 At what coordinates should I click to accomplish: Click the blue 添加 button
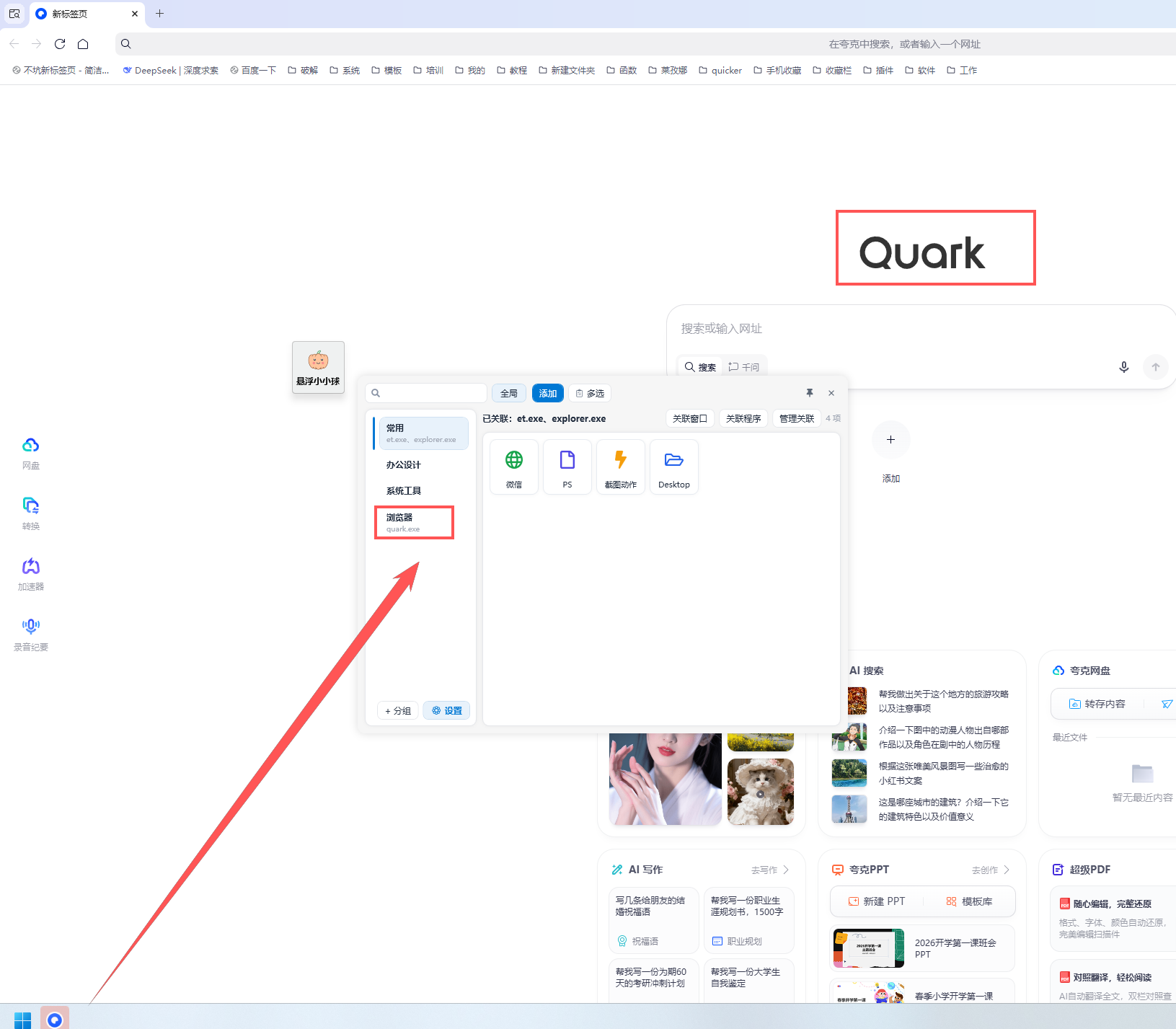click(x=547, y=393)
